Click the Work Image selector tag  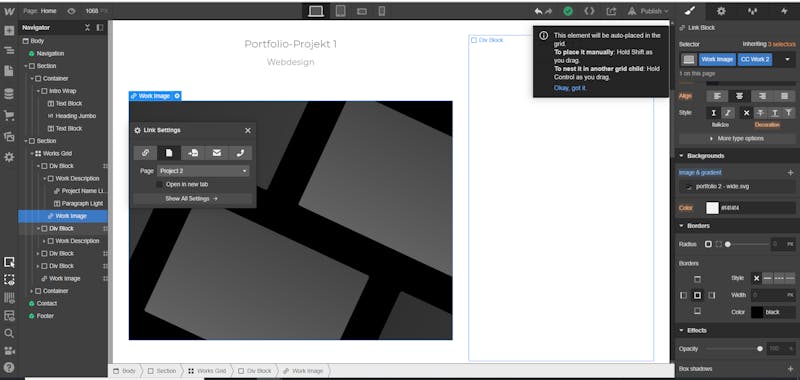pyautogui.click(x=717, y=60)
